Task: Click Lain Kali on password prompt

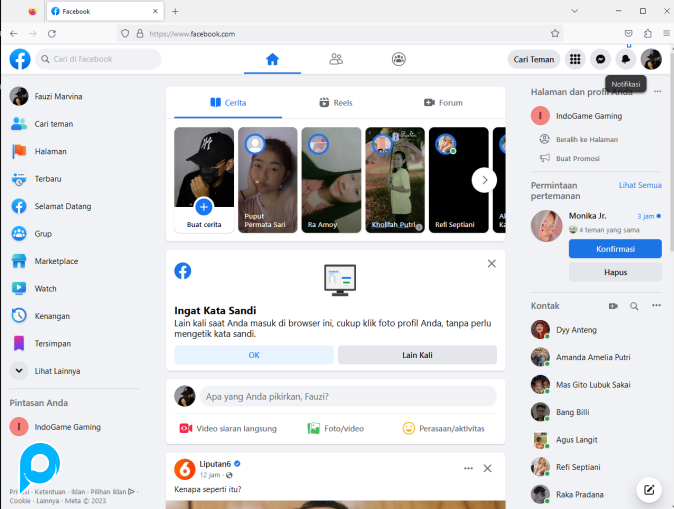Action: 417,355
